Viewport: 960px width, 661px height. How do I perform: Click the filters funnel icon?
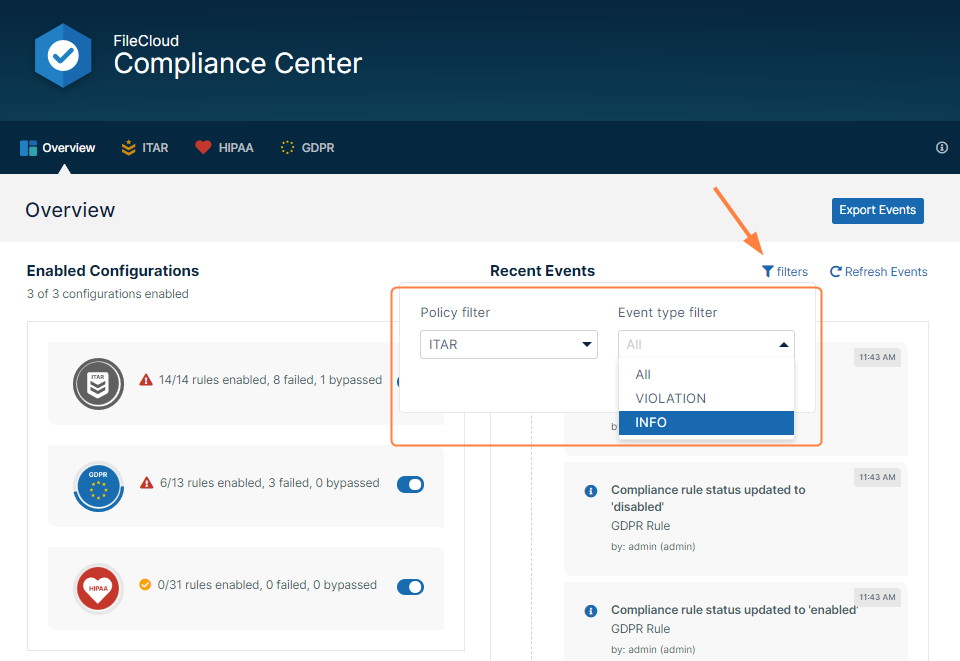click(x=768, y=271)
